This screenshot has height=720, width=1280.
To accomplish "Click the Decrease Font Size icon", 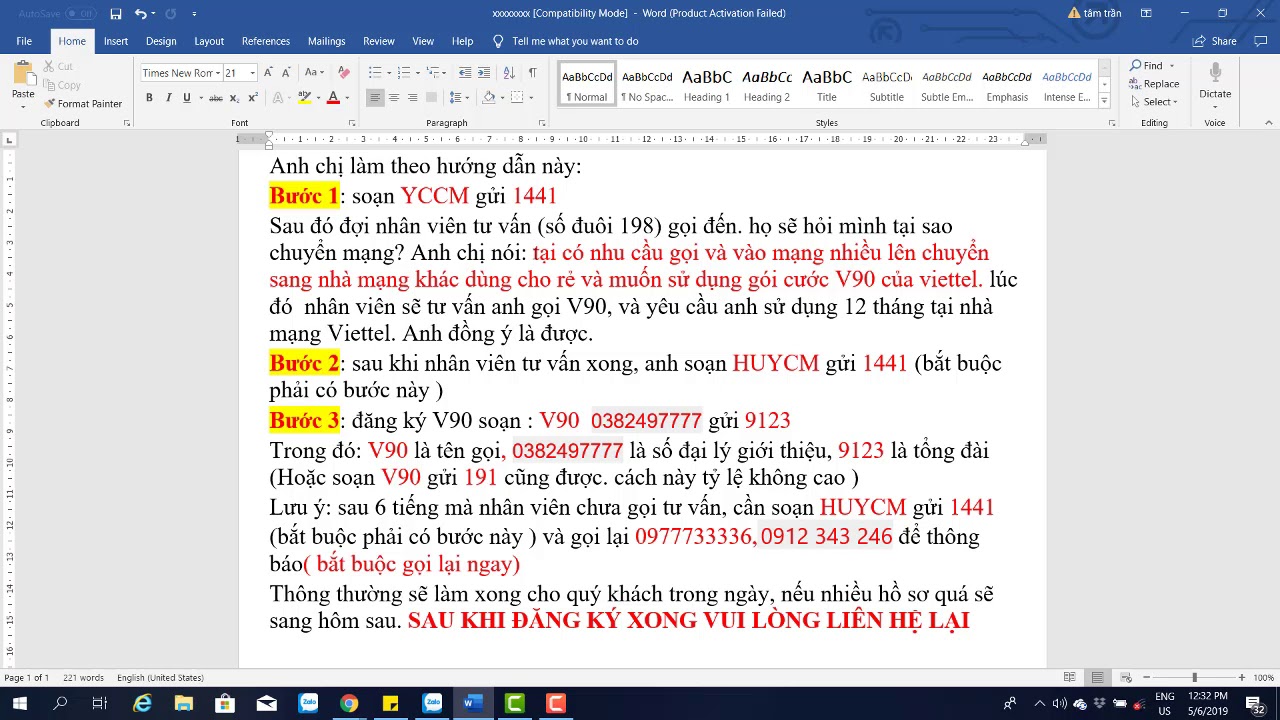I will [287, 73].
